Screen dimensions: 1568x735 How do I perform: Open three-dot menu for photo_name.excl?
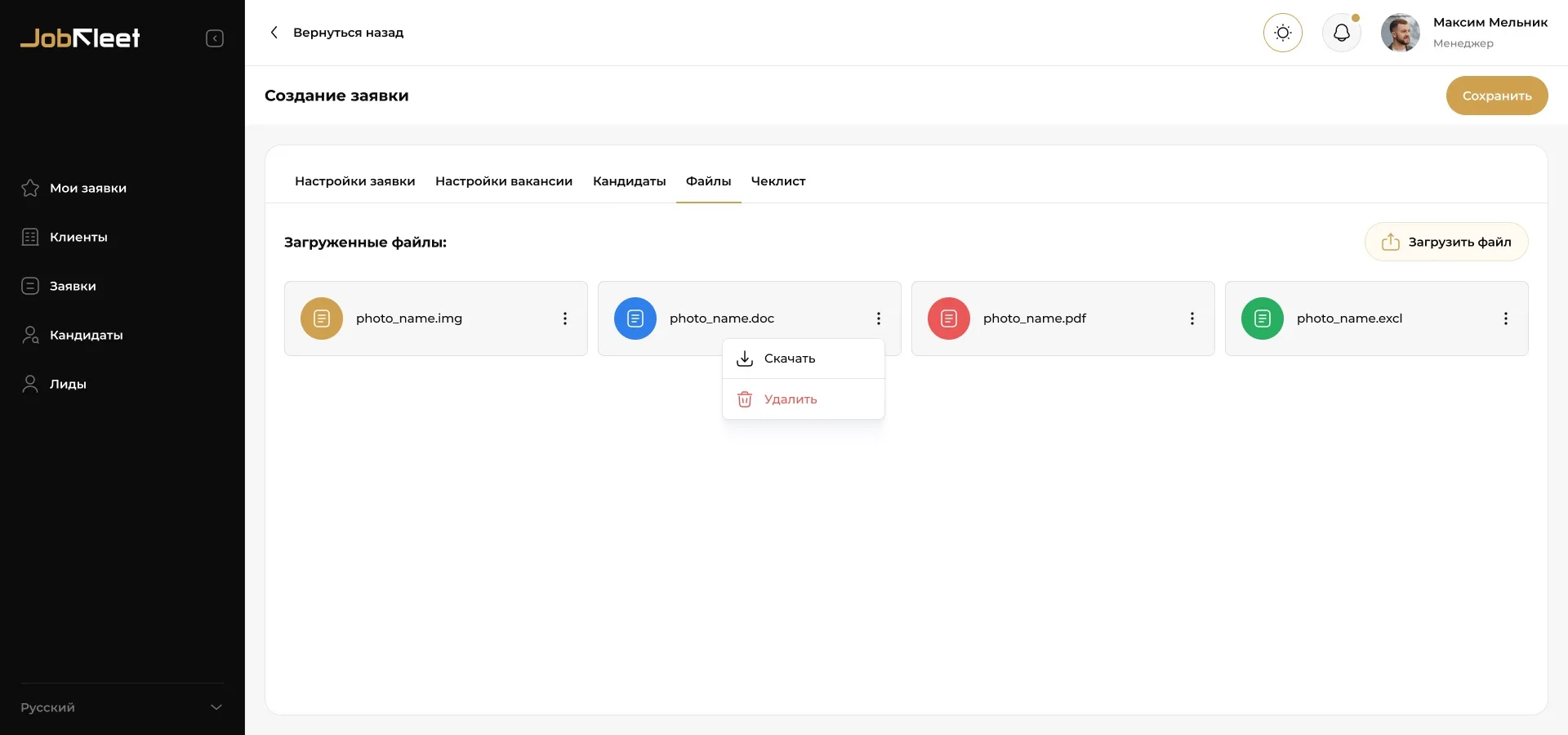pyautogui.click(x=1506, y=318)
